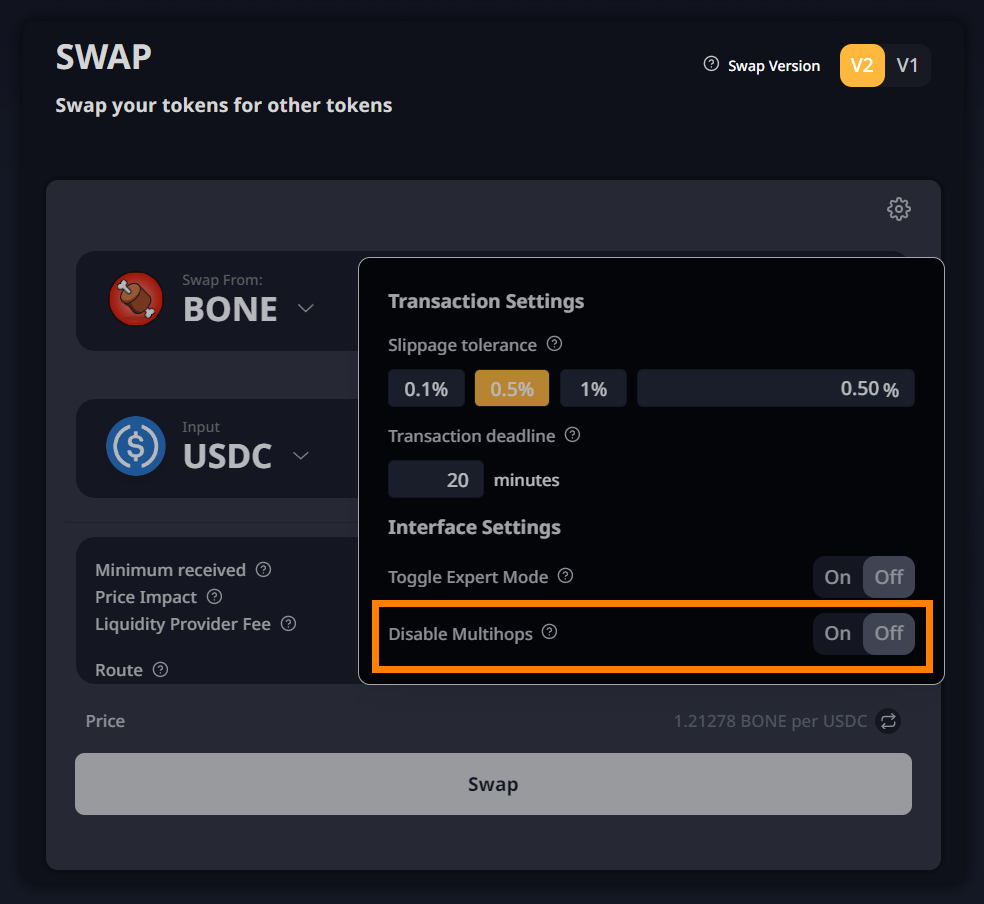Click the Swap Version help icon
Image resolution: width=984 pixels, height=904 pixels.
click(711, 64)
